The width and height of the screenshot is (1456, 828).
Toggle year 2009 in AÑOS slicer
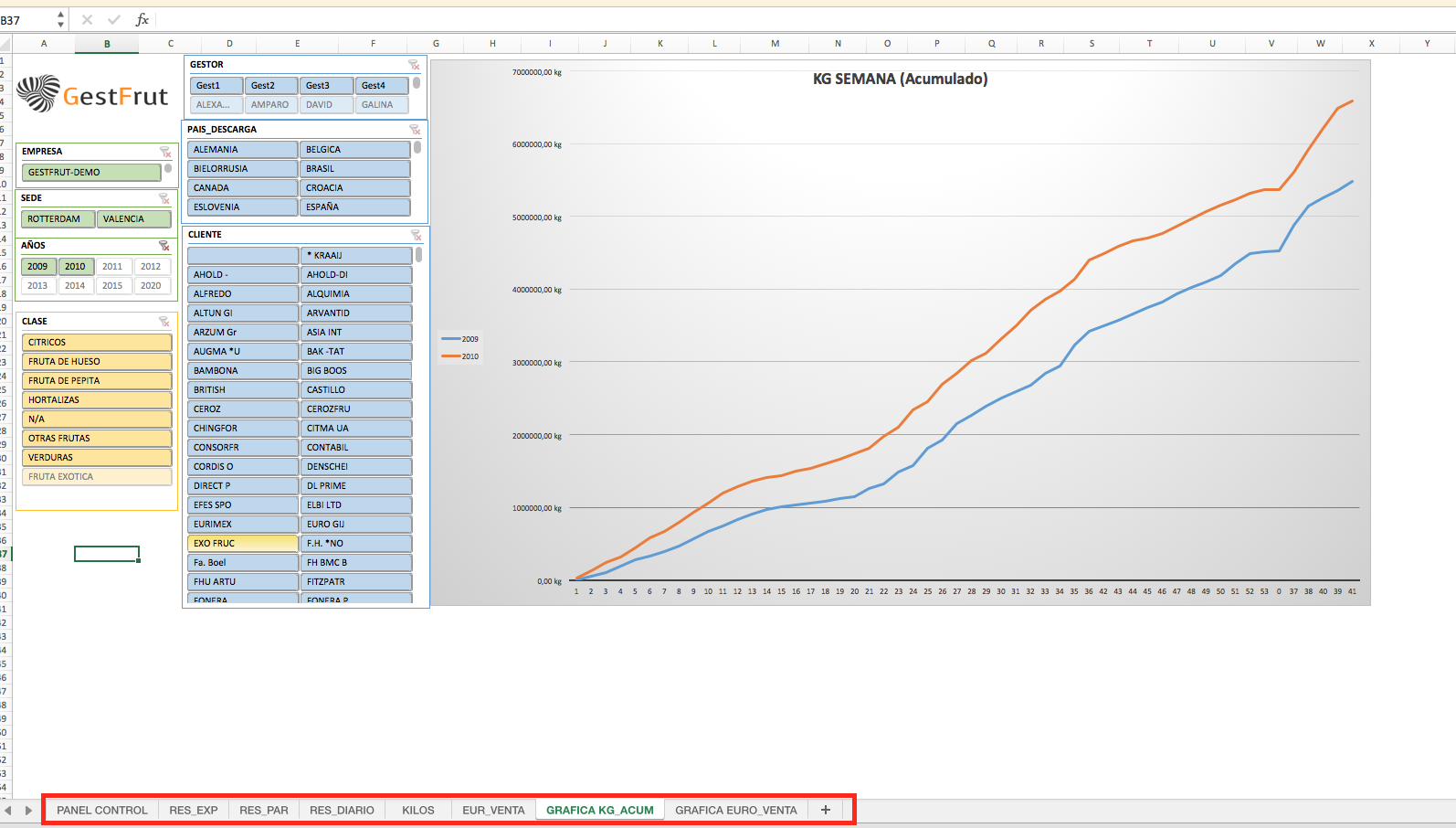click(37, 267)
